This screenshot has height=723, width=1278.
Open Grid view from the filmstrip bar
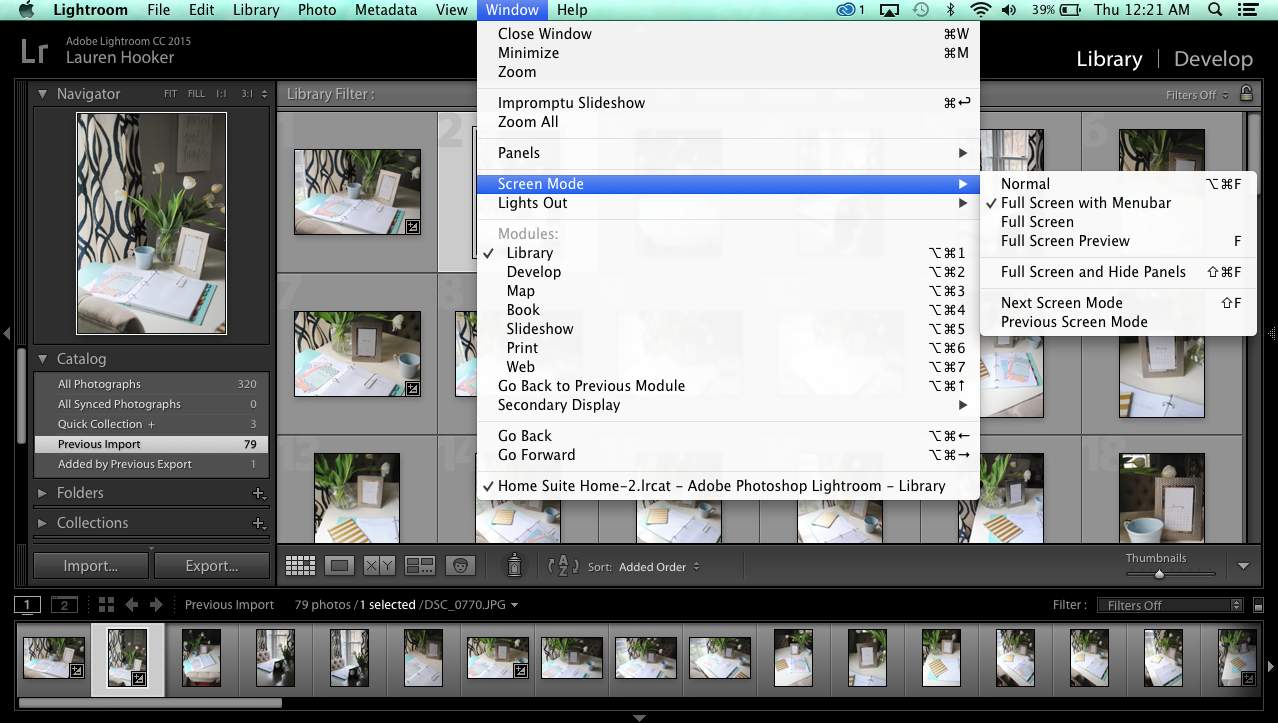(106, 604)
